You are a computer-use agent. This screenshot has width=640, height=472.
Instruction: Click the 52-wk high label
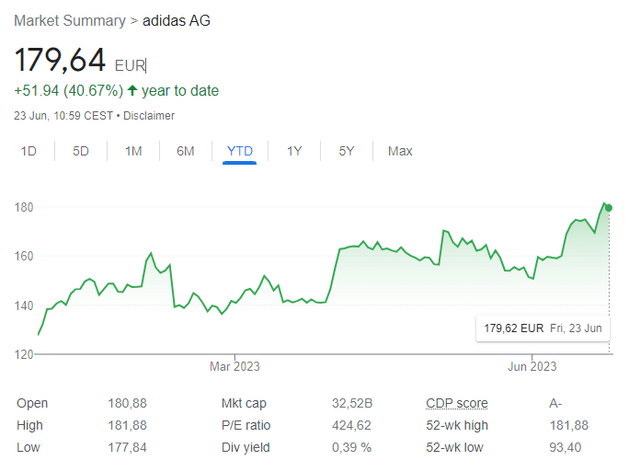pos(457,425)
